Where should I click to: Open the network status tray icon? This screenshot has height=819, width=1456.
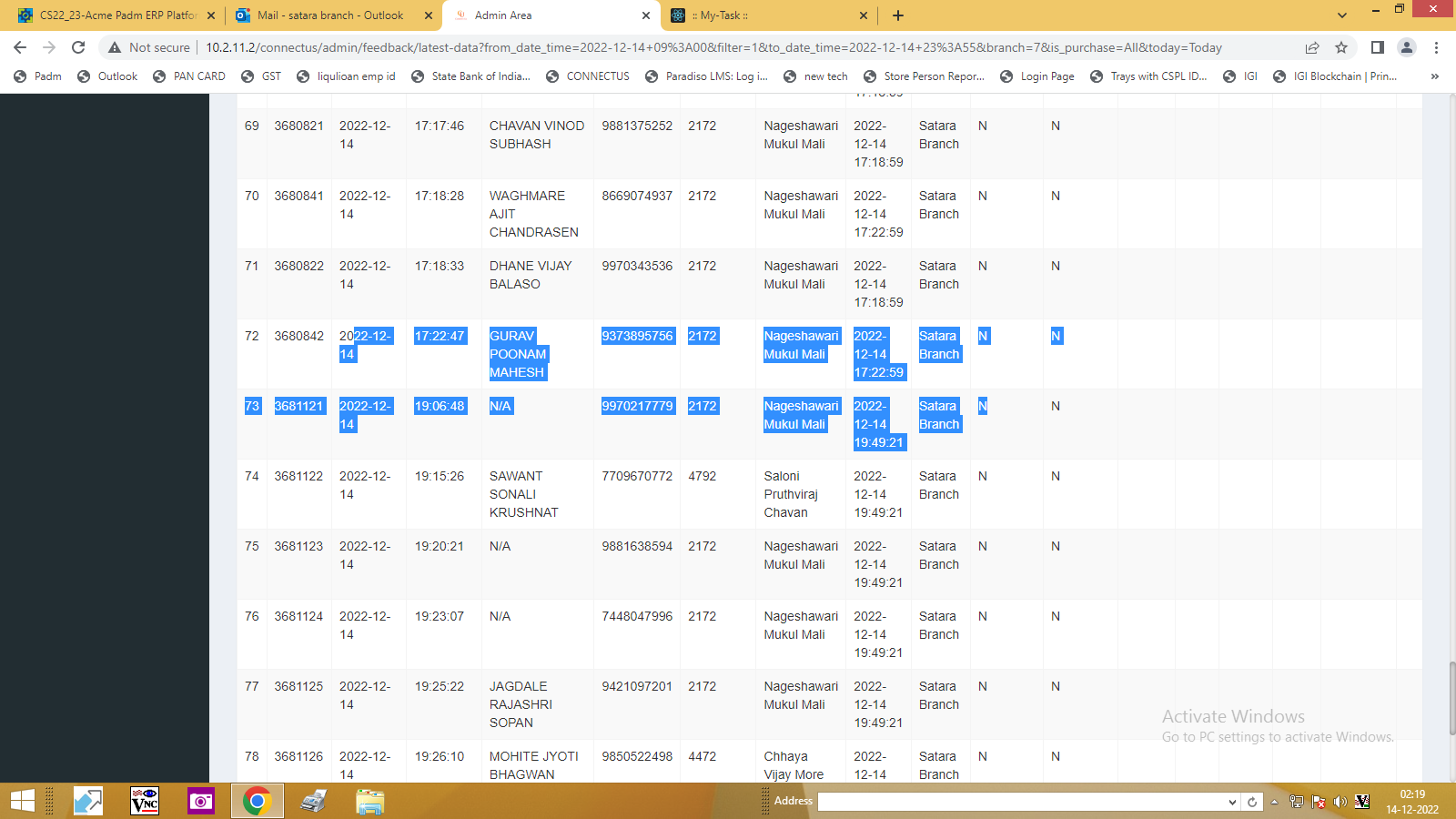(1296, 802)
